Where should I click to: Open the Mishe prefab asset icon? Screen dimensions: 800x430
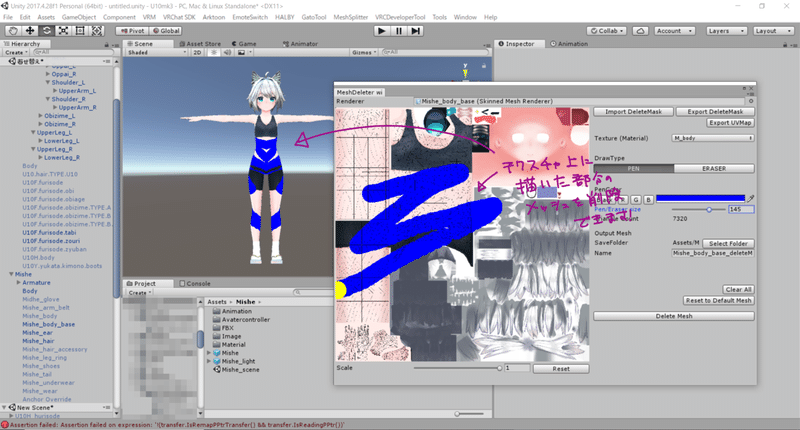pyautogui.click(x=217, y=353)
